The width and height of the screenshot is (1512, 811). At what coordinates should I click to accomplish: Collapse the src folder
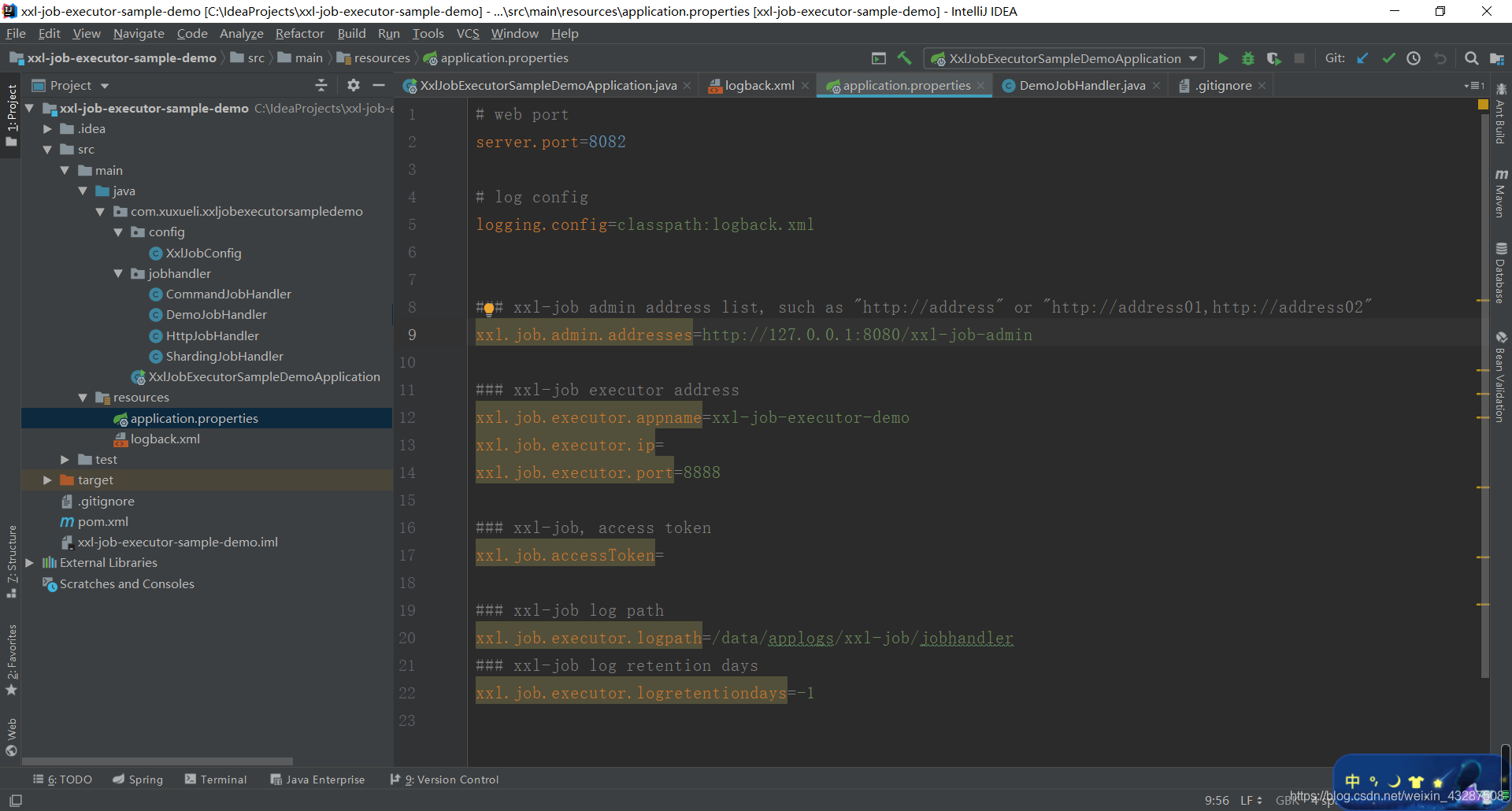47,150
